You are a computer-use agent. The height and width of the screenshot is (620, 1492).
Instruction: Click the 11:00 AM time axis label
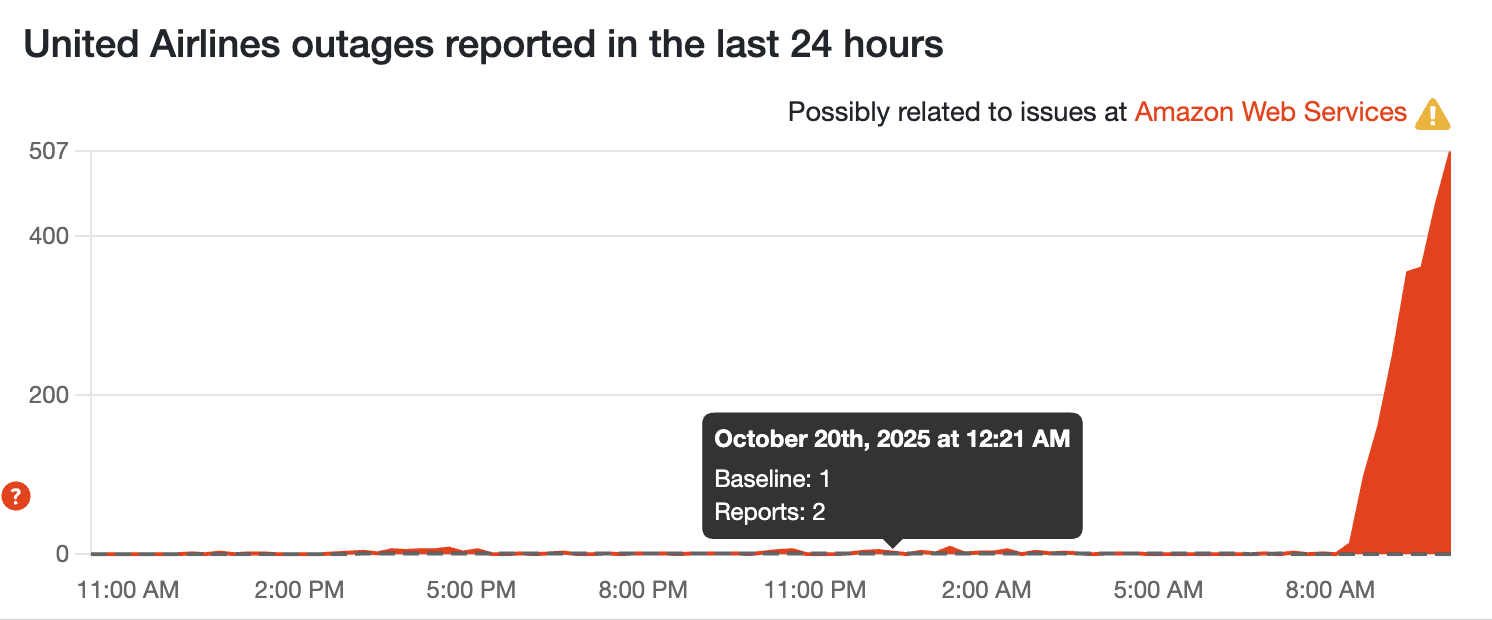[x=128, y=590]
